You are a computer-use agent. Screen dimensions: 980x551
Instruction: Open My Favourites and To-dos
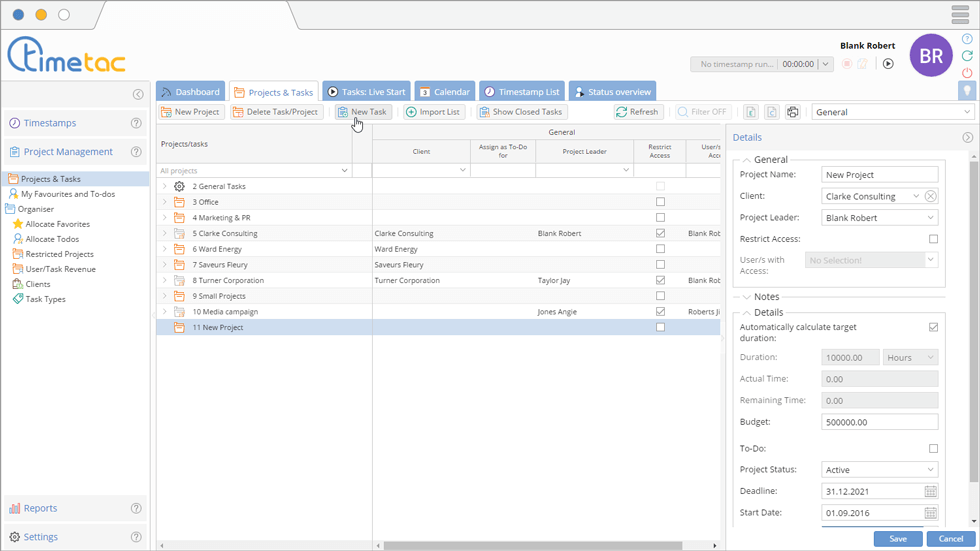[x=61, y=194]
